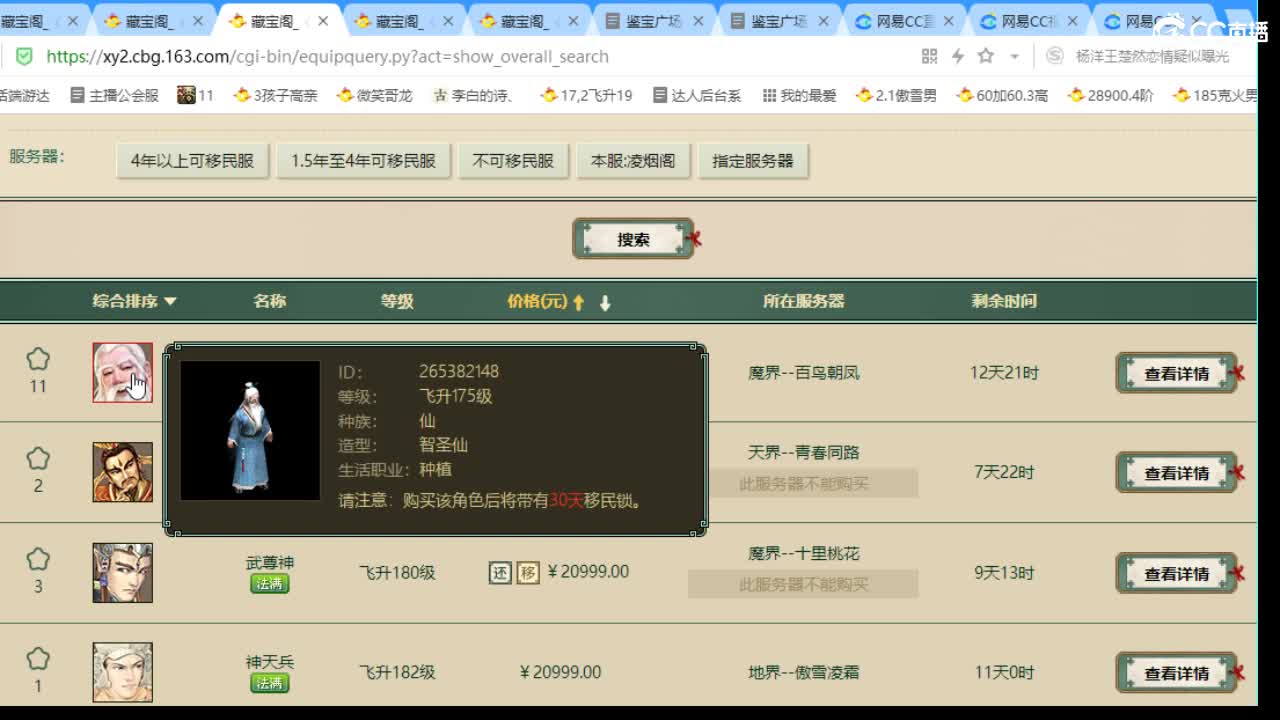The width and height of the screenshot is (1280, 720).
Task: Open the 达人后台系 bookmark
Action: point(697,95)
